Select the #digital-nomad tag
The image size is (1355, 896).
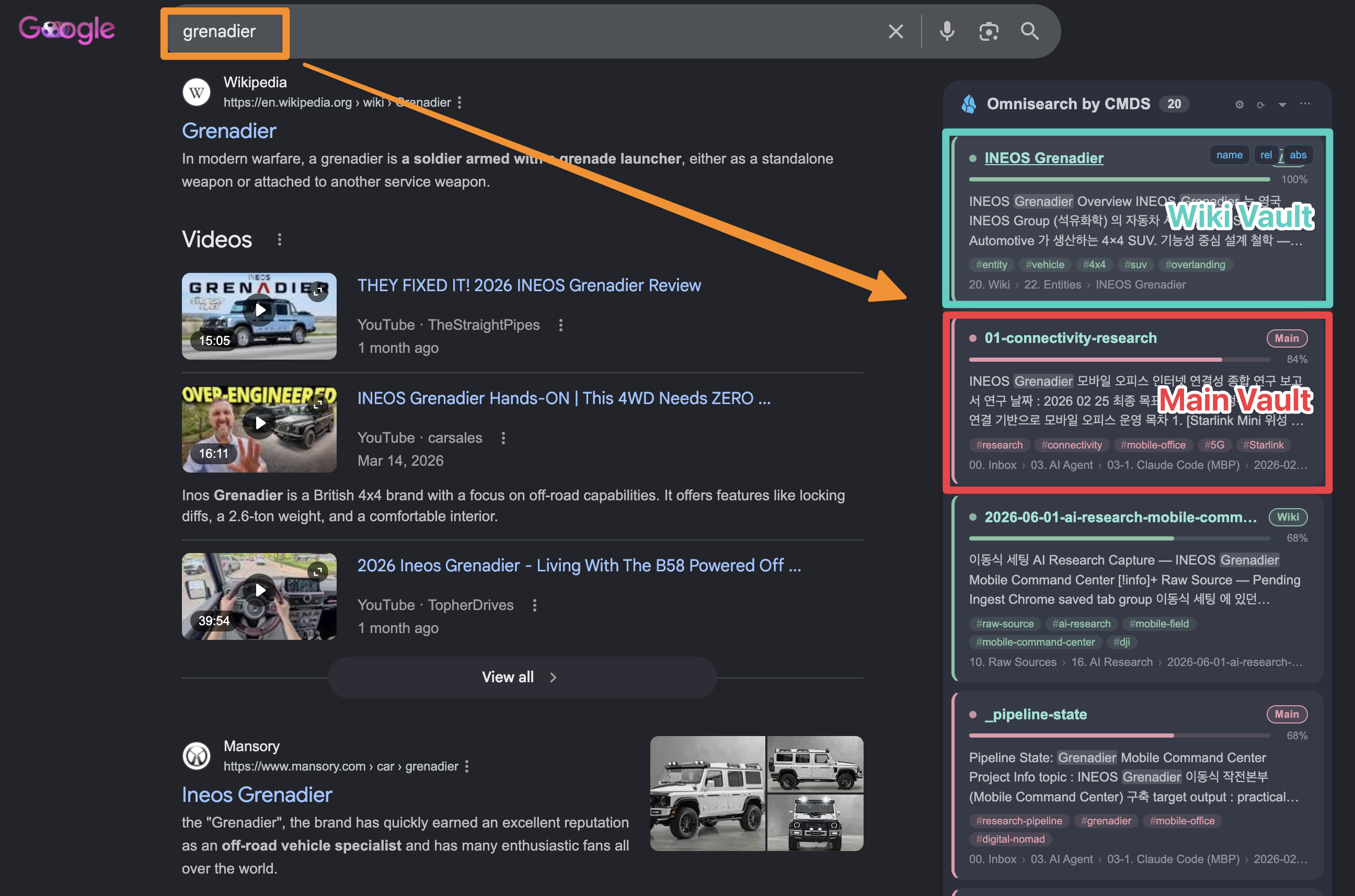(1010, 840)
